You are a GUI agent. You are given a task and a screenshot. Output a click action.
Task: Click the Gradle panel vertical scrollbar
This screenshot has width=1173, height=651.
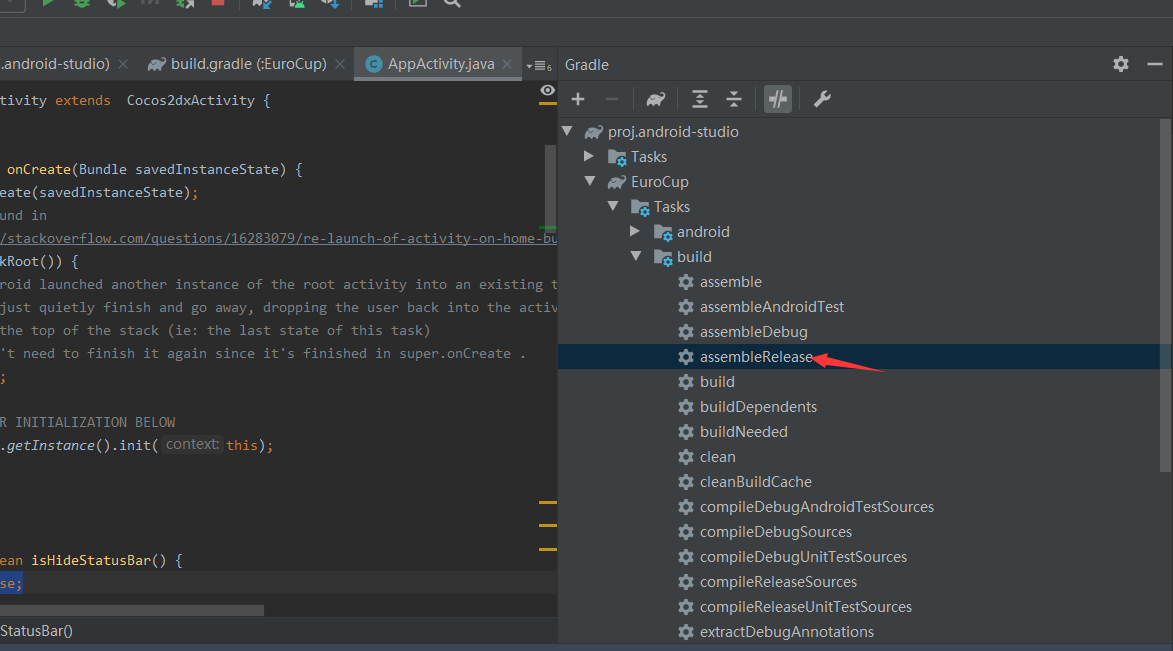click(1166, 296)
